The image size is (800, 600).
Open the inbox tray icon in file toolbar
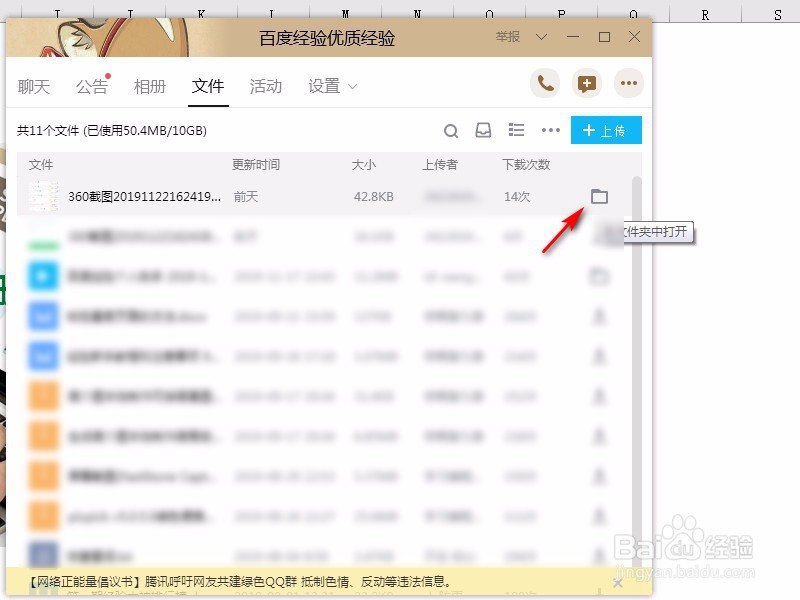pyautogui.click(x=483, y=131)
